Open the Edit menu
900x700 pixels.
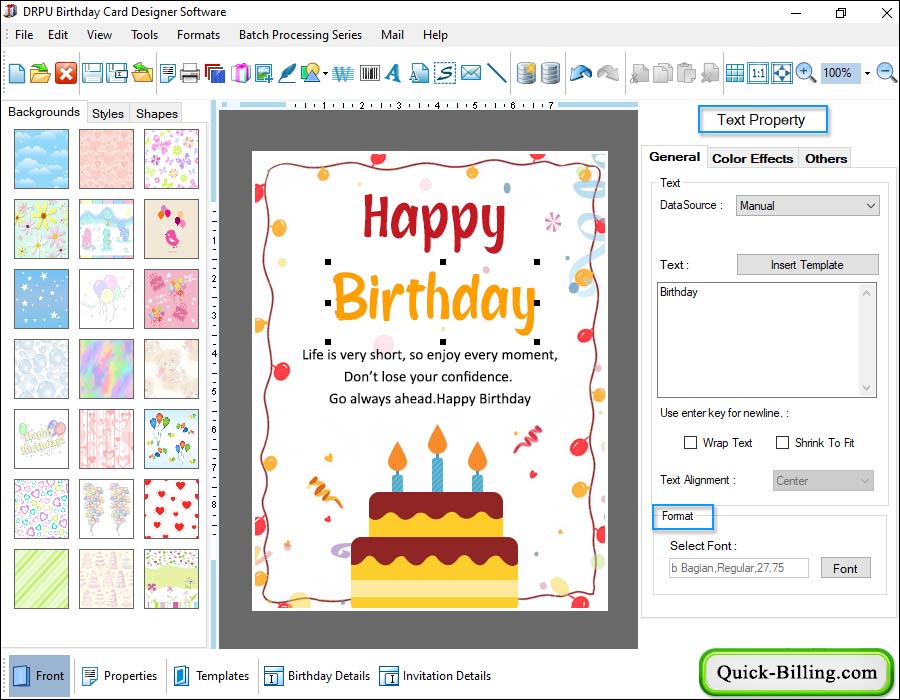click(x=58, y=35)
